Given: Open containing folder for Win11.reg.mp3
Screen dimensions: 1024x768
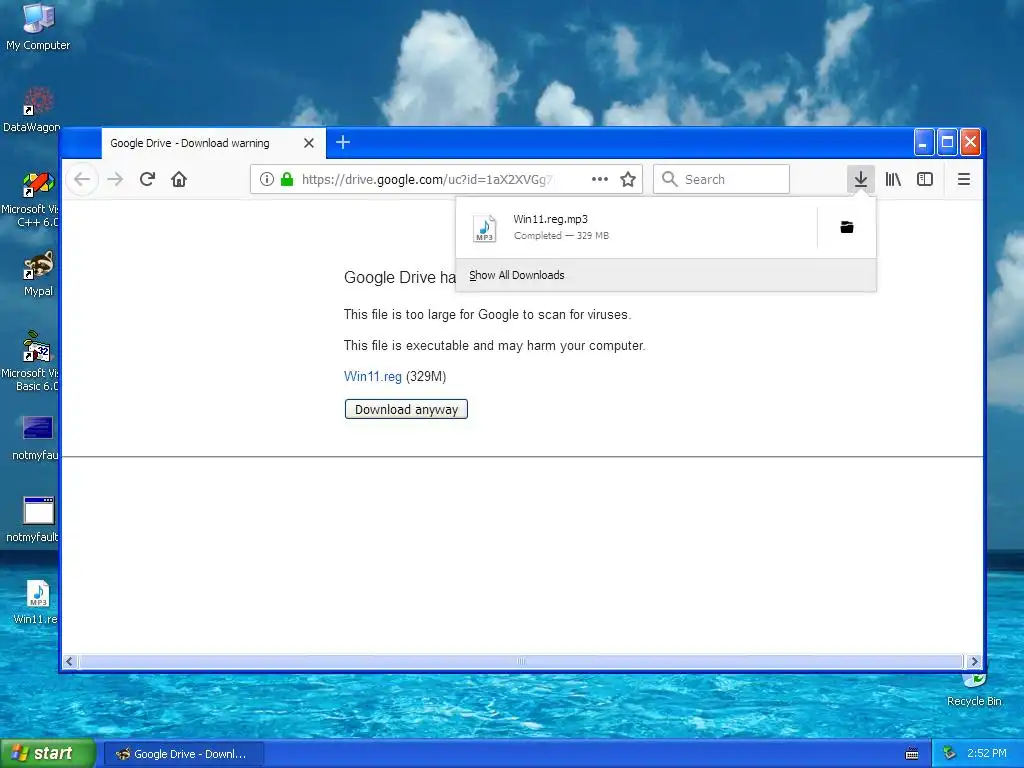Looking at the screenshot, I should pos(846,227).
